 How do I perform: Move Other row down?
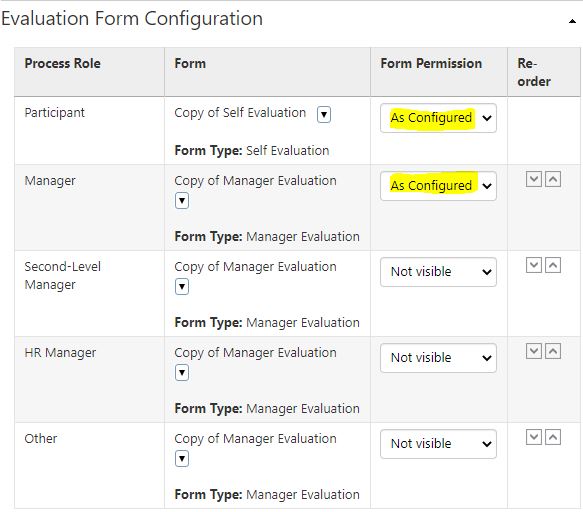[534, 437]
